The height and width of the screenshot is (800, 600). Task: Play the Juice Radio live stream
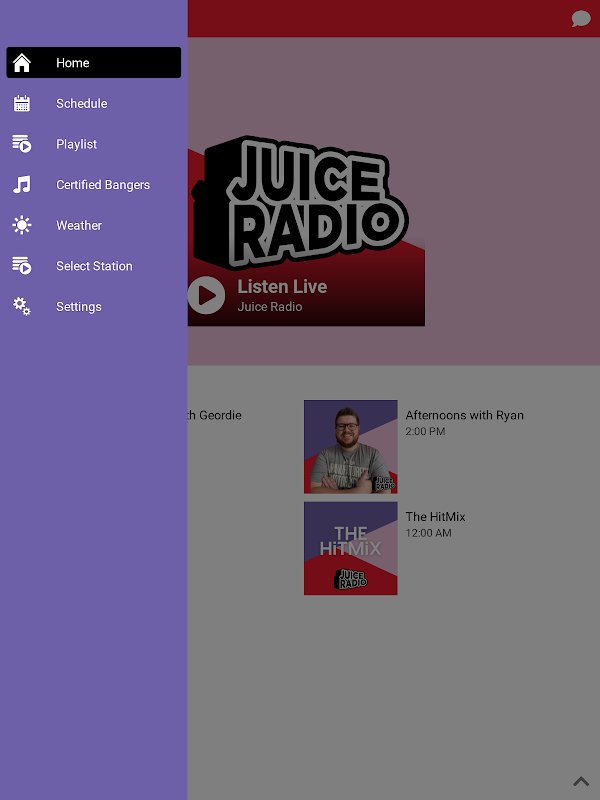pos(206,295)
